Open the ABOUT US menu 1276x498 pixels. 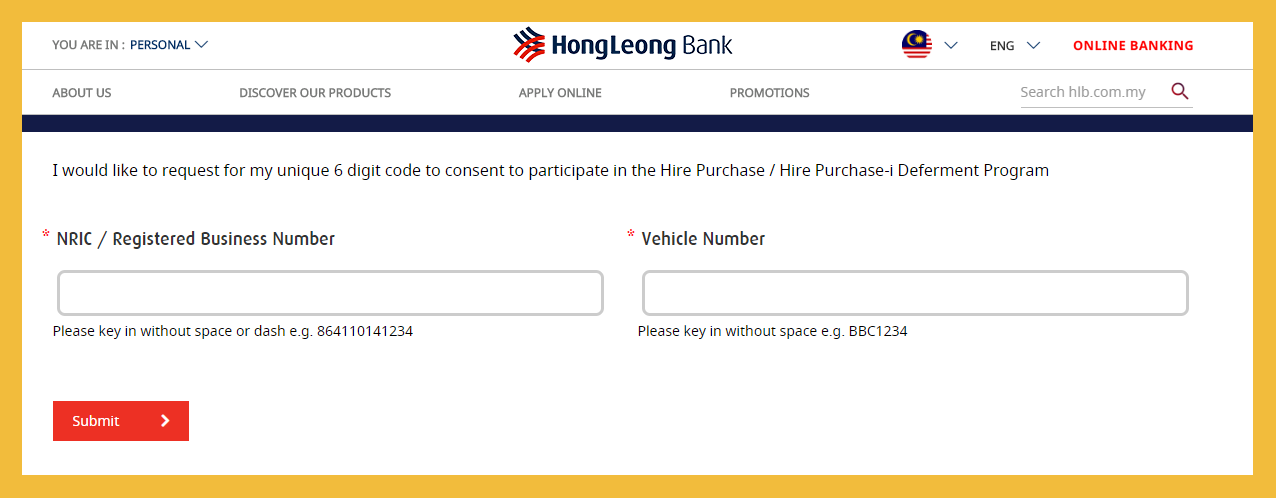click(x=82, y=93)
